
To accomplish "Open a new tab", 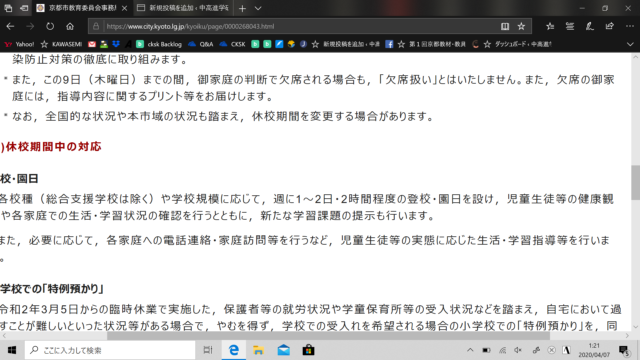I will pos(242,8).
